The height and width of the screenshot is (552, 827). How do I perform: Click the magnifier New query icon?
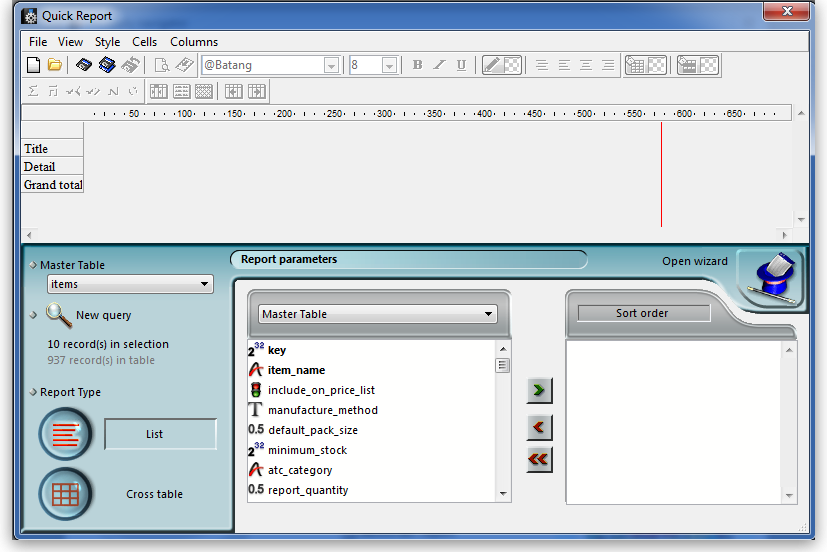pyautogui.click(x=59, y=315)
